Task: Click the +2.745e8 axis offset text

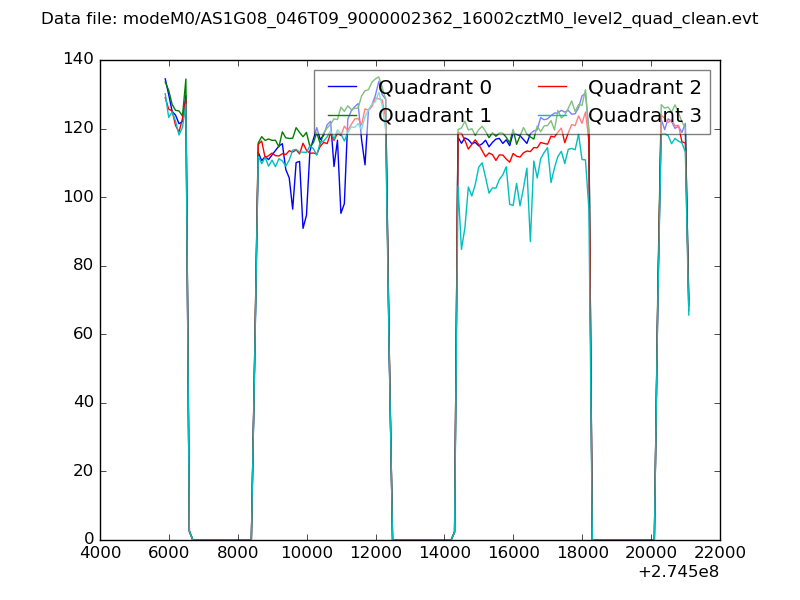Action: (x=677, y=573)
